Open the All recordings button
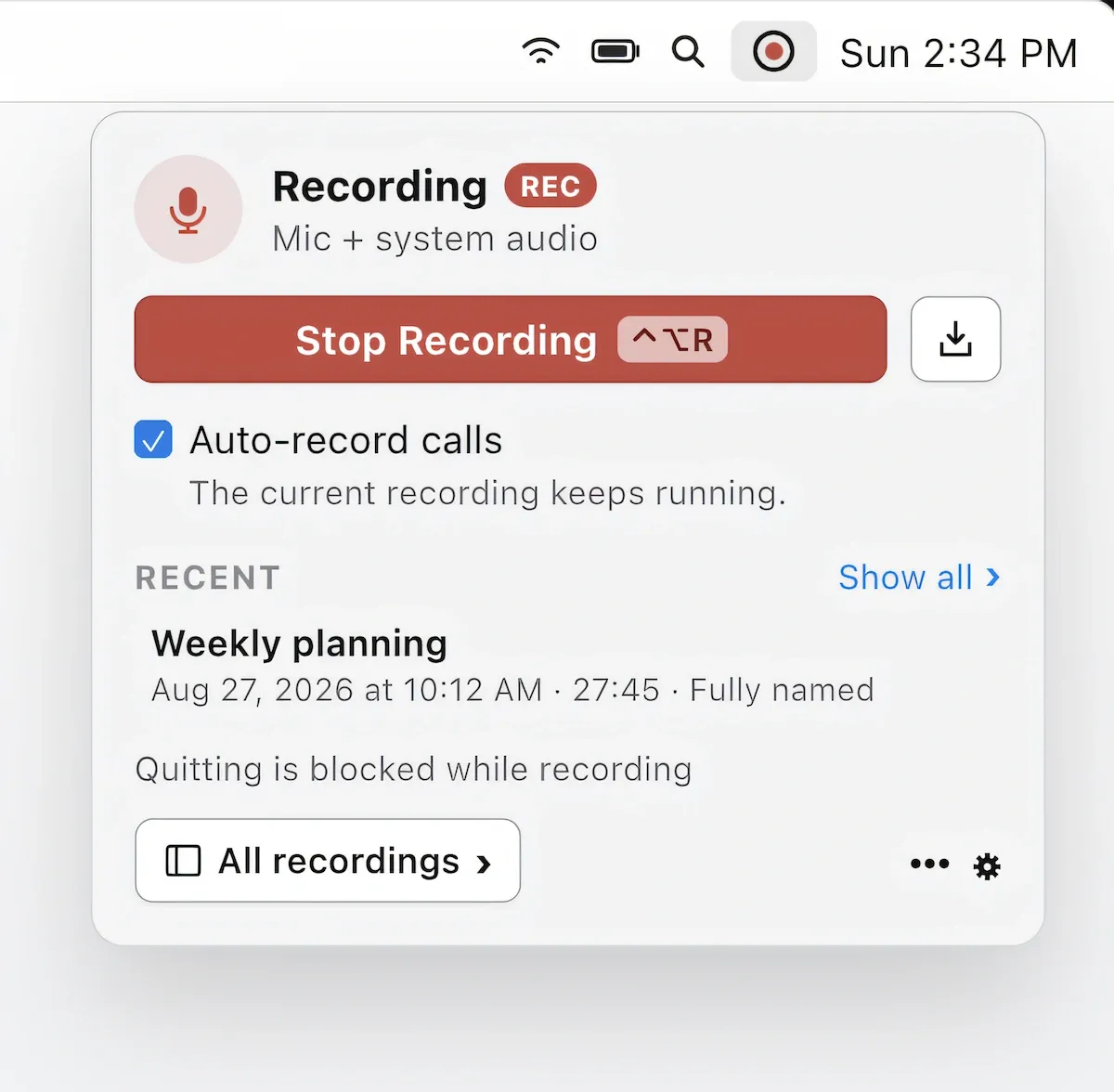The image size is (1114, 1092). tap(328, 861)
